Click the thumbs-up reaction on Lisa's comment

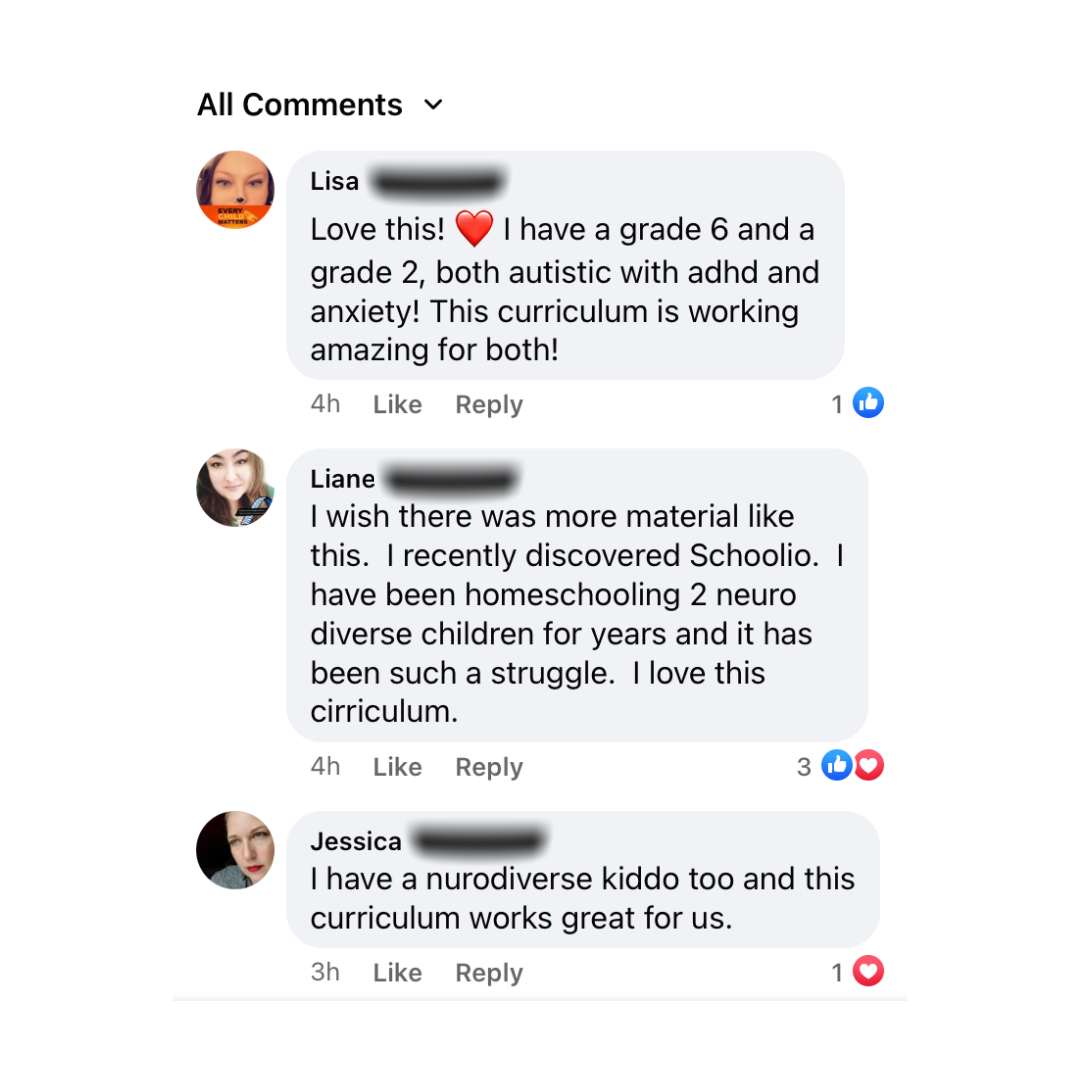coord(868,404)
